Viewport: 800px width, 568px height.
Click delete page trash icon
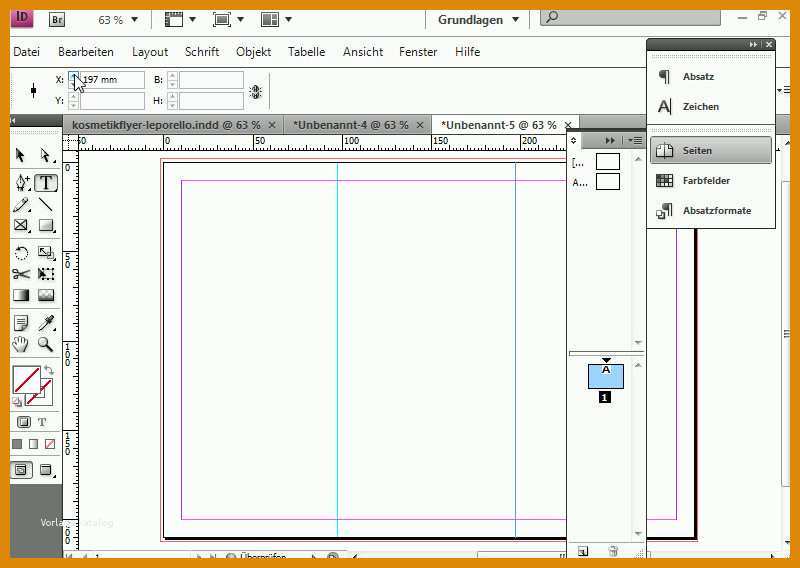click(613, 551)
